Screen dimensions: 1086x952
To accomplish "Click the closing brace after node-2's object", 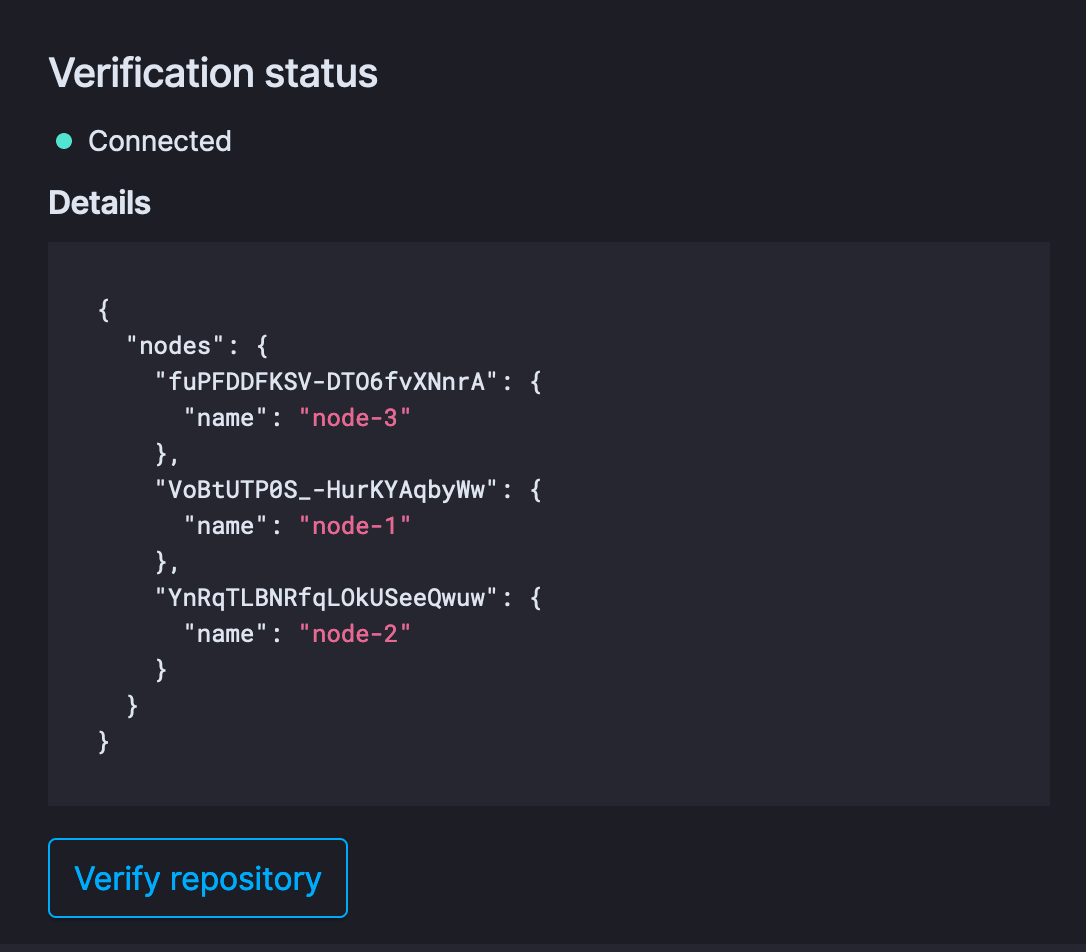I will (x=160, y=669).
